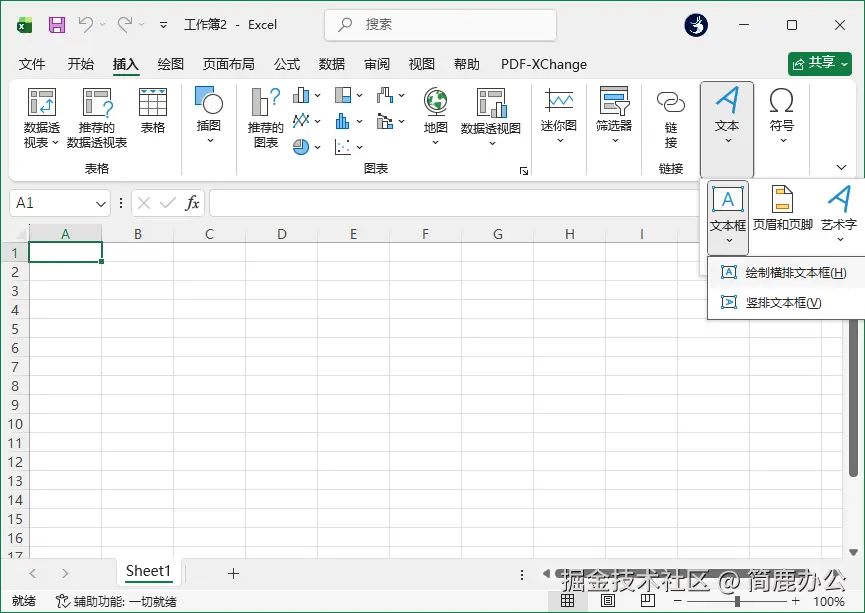
Task: Switch to the Formulas (公式) tab
Action: pos(287,65)
